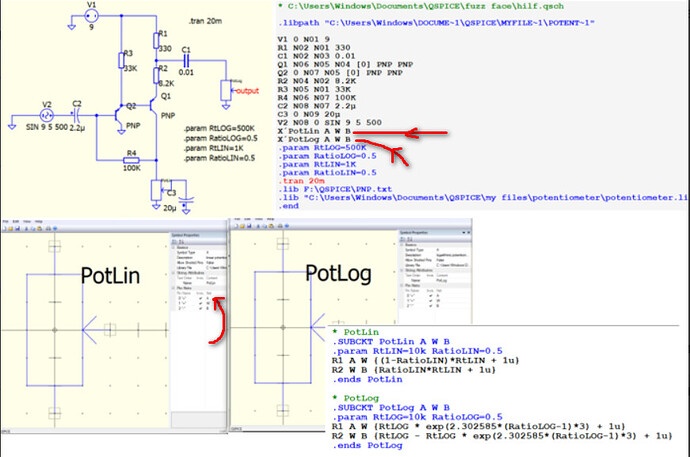The height and width of the screenshot is (457, 690).
Task: Click .param RtLOG=500K text in schematic
Action: tap(219, 128)
